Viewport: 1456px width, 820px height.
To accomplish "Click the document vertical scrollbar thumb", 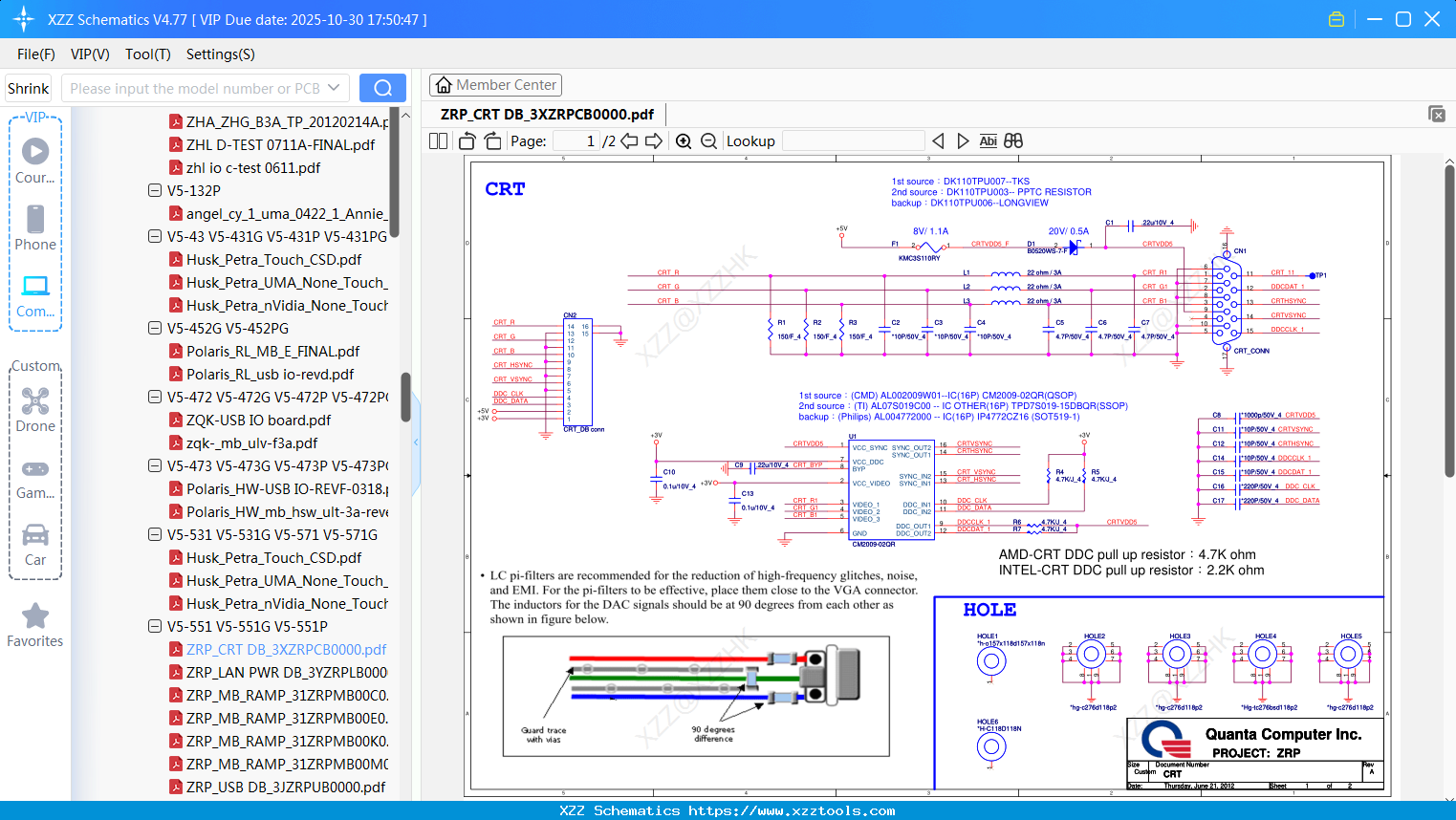I will tap(1449, 320).
